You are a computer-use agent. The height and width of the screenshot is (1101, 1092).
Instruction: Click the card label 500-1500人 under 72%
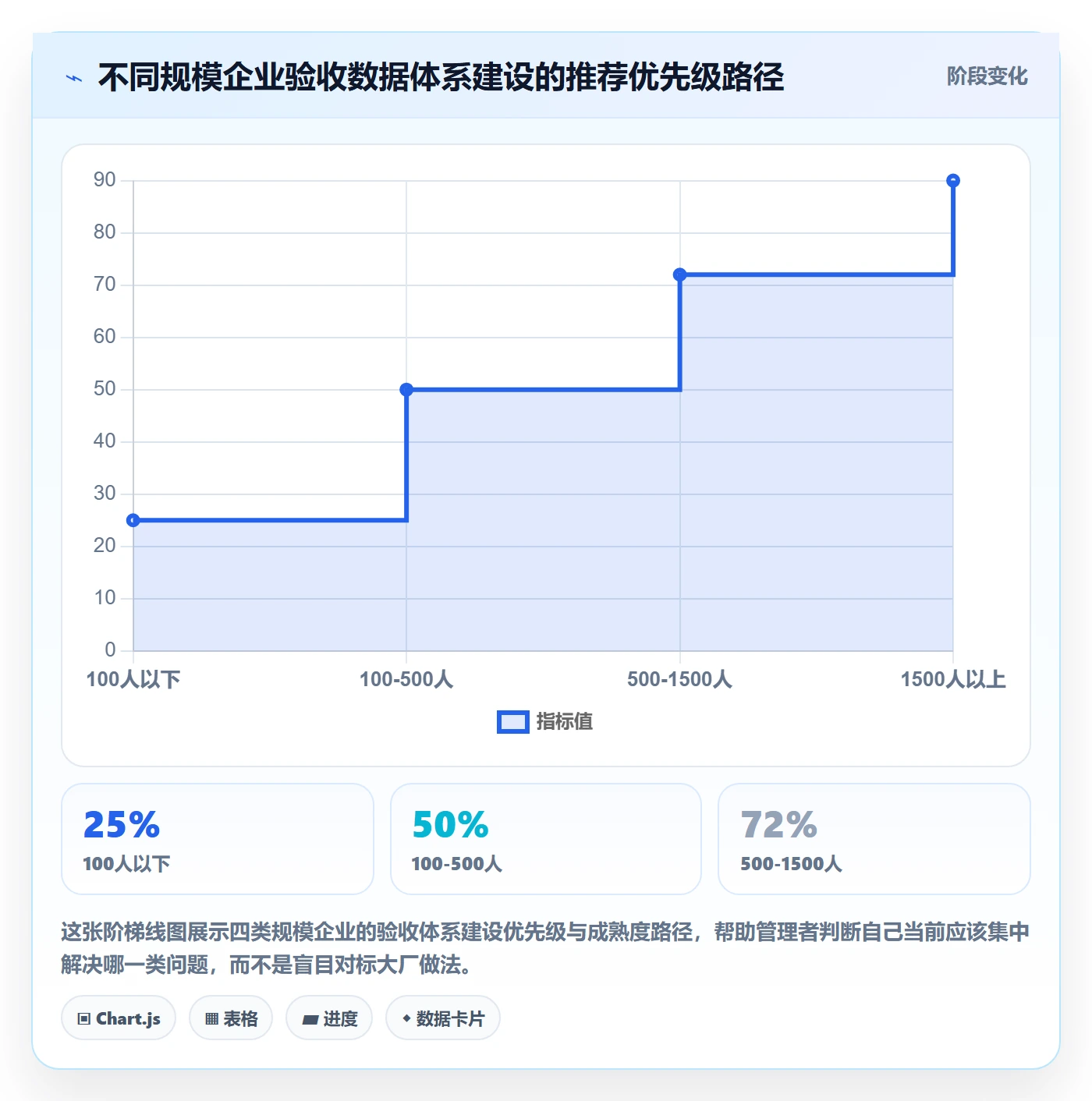pos(791,864)
